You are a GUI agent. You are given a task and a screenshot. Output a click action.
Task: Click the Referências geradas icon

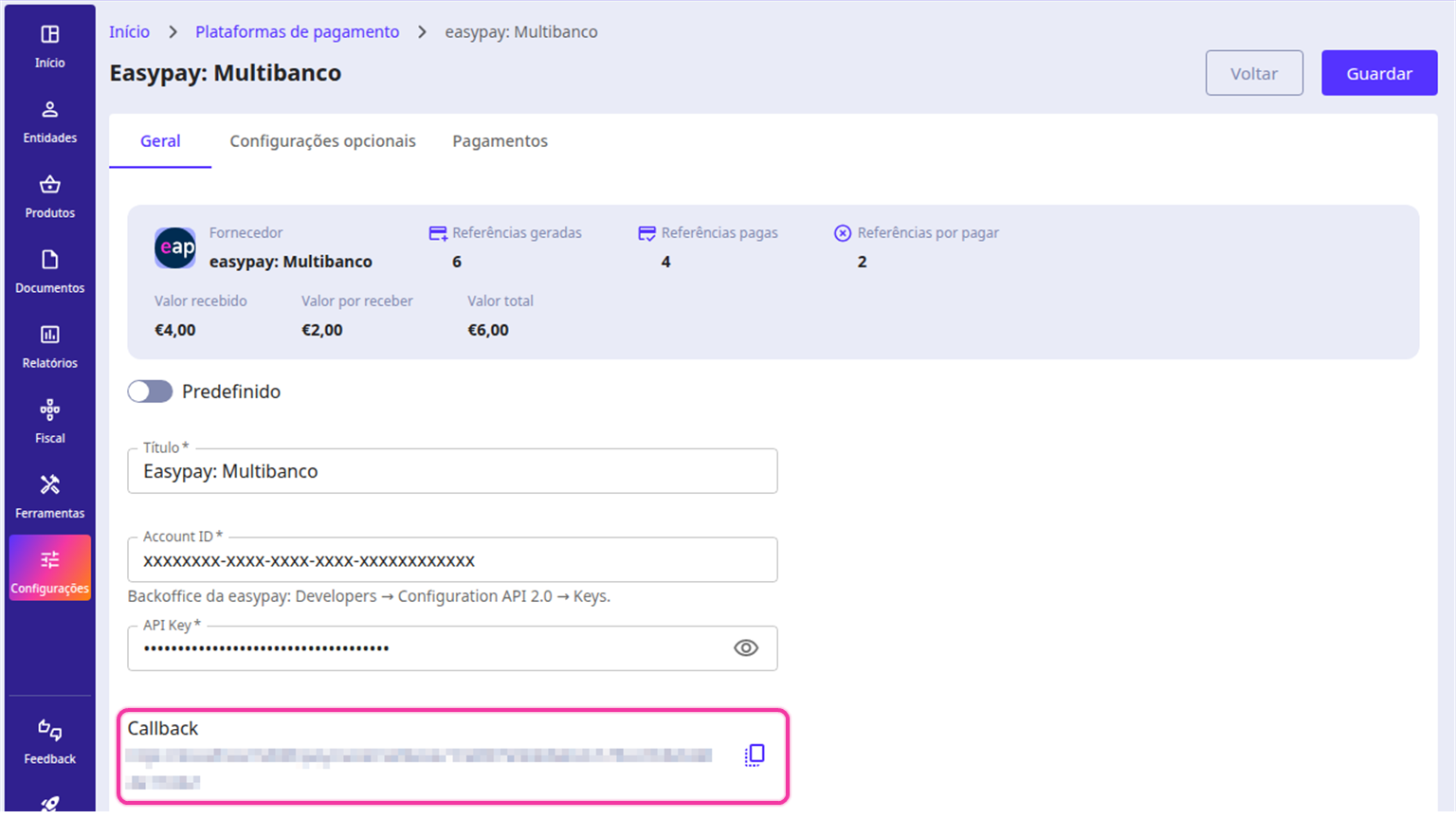[438, 233]
